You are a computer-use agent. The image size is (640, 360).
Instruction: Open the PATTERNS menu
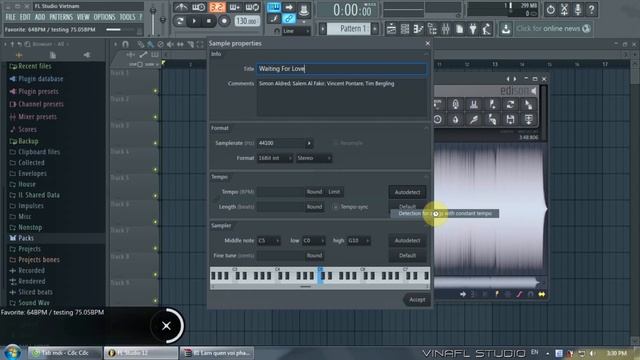pos(61,17)
